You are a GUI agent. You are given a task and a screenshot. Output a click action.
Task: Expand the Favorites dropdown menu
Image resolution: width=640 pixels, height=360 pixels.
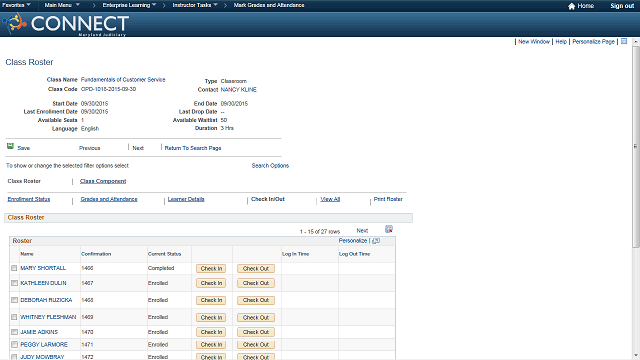(16, 5)
